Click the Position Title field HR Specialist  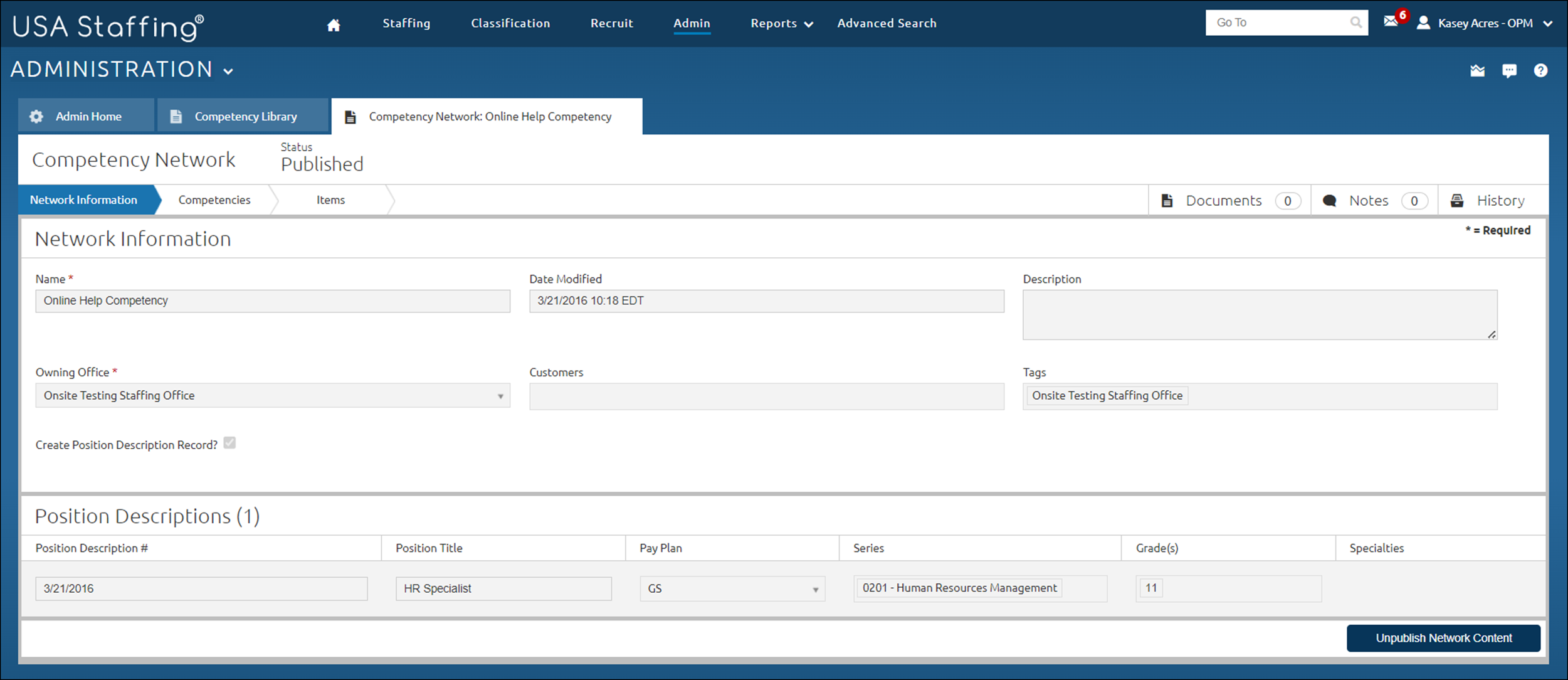(503, 589)
